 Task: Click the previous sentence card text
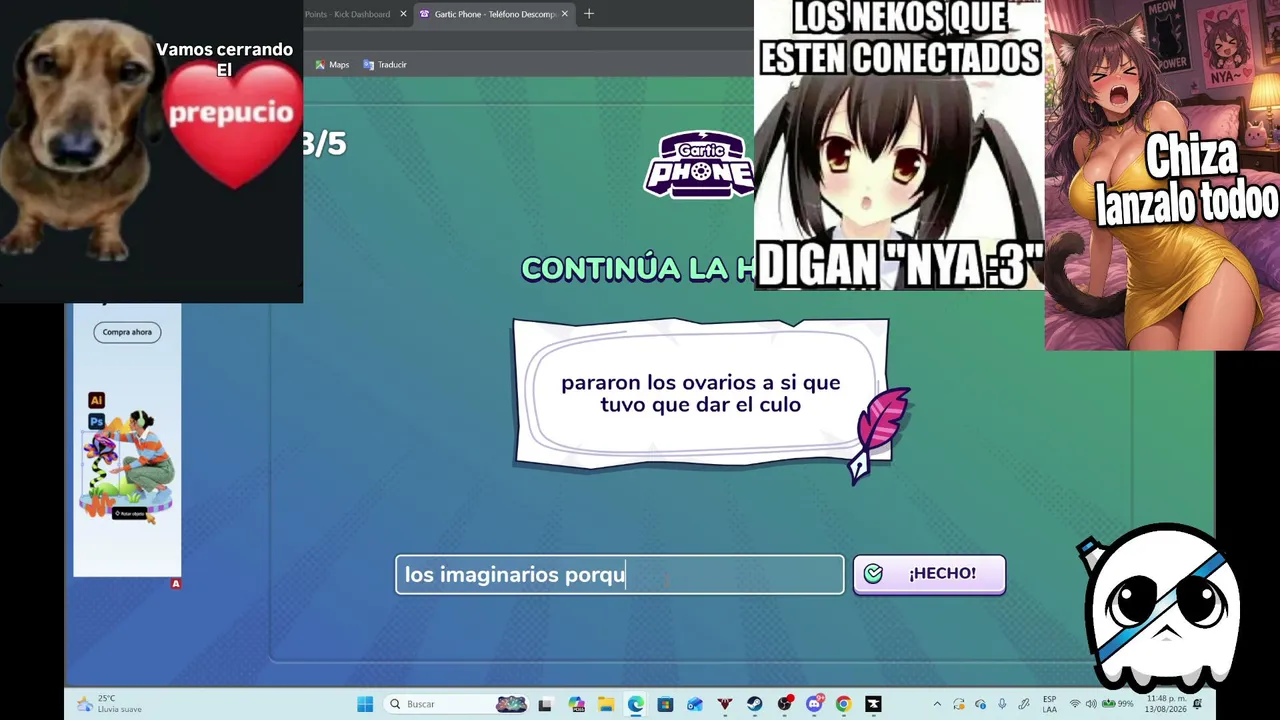(x=700, y=393)
